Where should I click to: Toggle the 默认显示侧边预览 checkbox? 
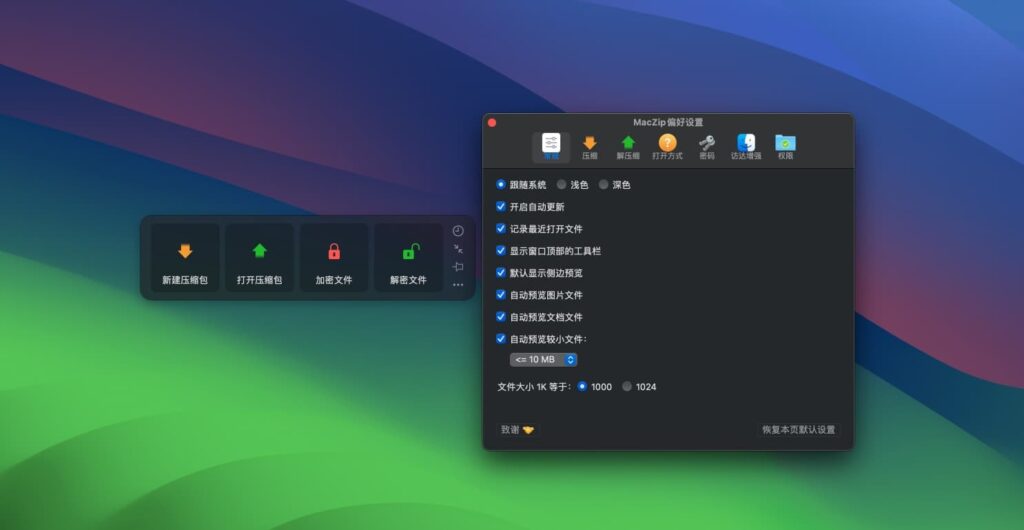[x=501, y=272]
